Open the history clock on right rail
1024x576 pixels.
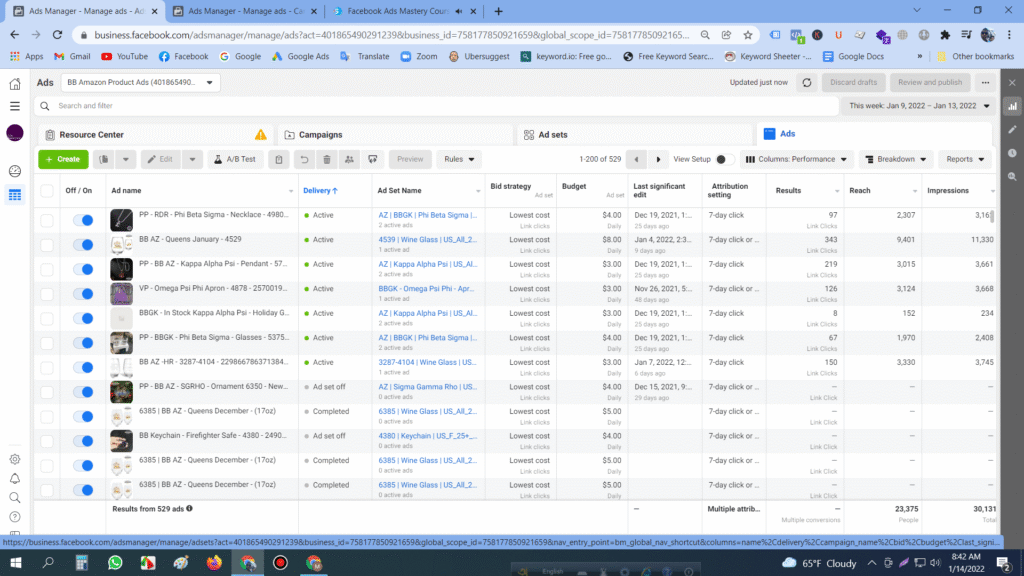(x=1012, y=153)
